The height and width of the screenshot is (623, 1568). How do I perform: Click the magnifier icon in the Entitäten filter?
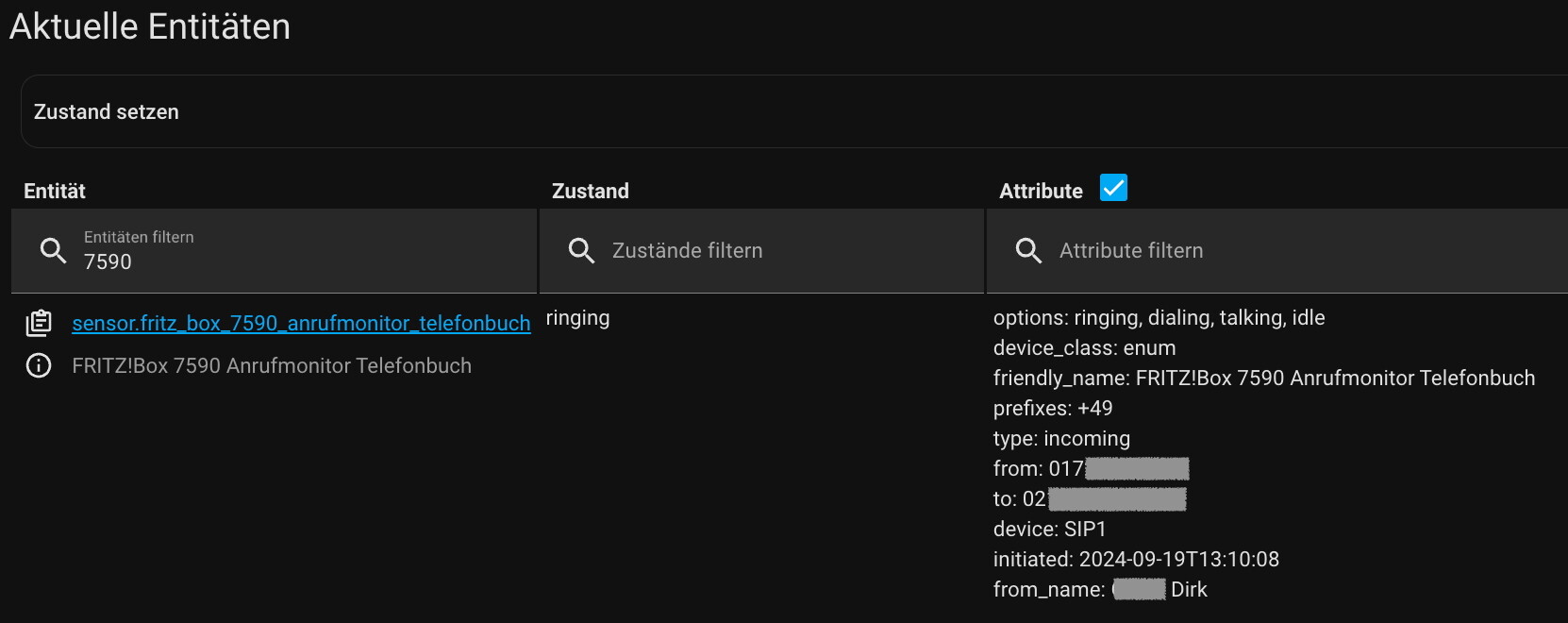53,250
